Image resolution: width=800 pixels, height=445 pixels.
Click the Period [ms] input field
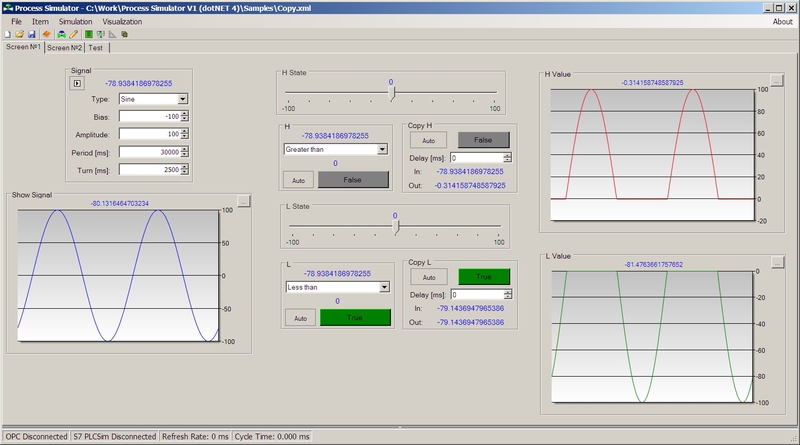149,151
